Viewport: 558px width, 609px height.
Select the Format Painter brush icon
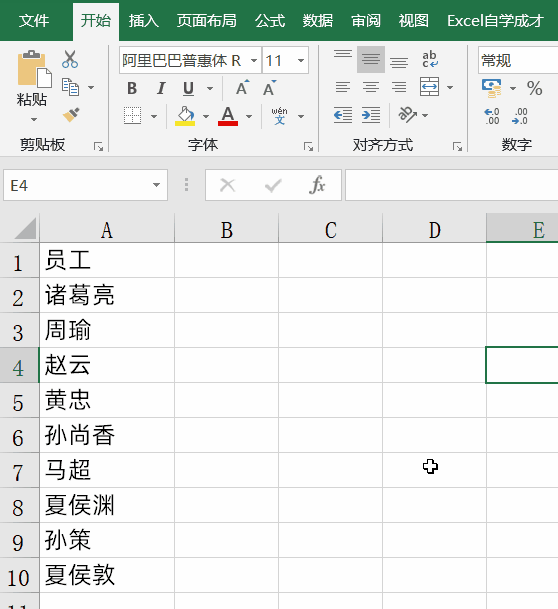[71, 115]
